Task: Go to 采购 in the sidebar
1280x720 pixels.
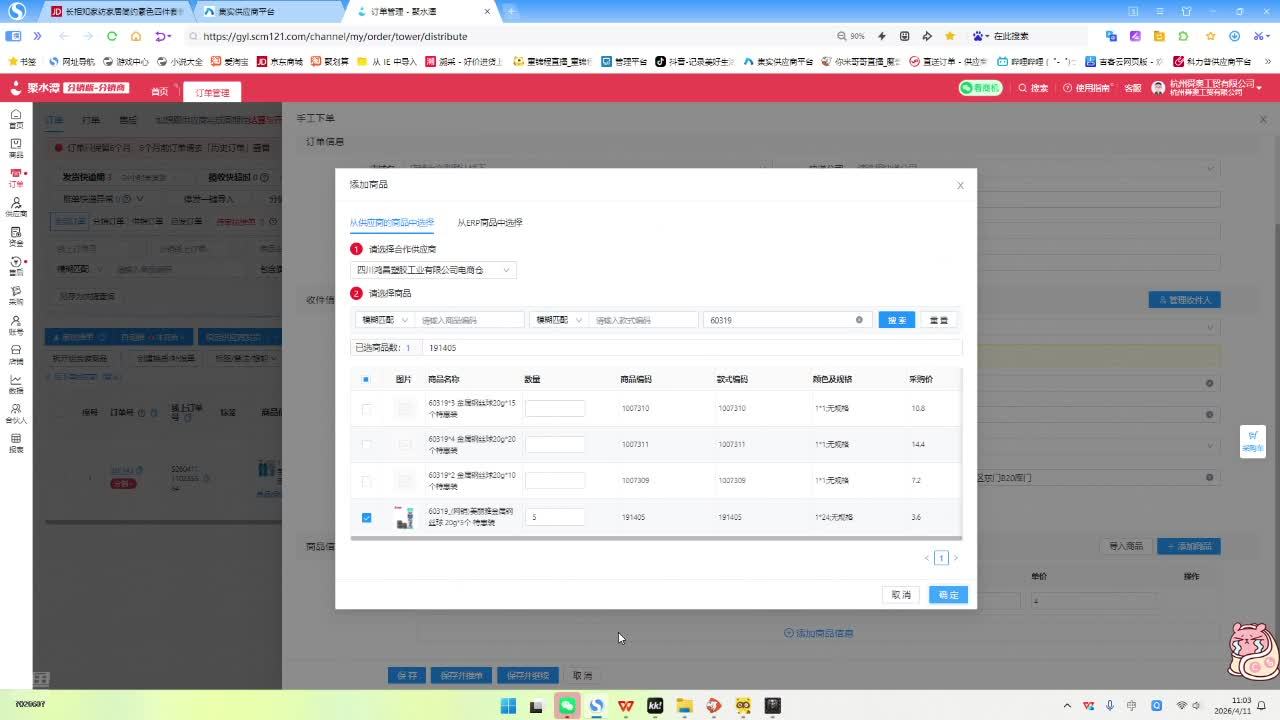Action: (x=16, y=295)
